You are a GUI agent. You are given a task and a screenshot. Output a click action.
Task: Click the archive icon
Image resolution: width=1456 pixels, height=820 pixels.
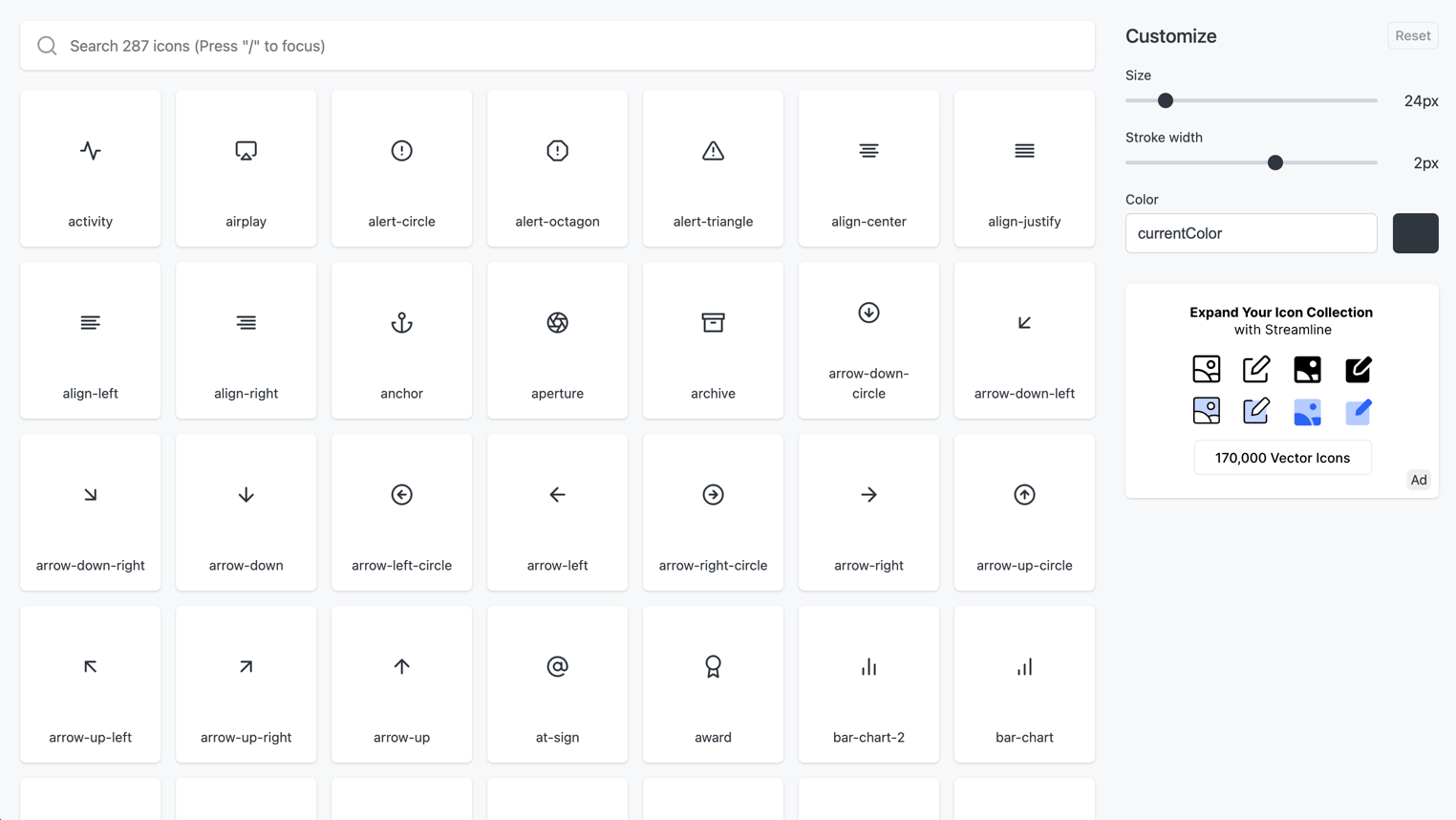(713, 340)
